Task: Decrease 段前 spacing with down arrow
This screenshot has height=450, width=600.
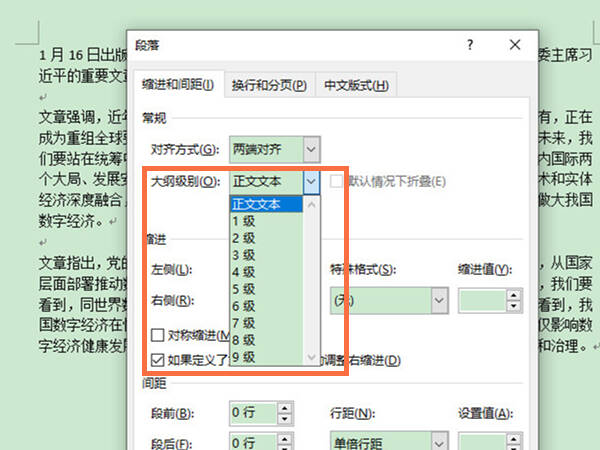Action: tap(284, 419)
